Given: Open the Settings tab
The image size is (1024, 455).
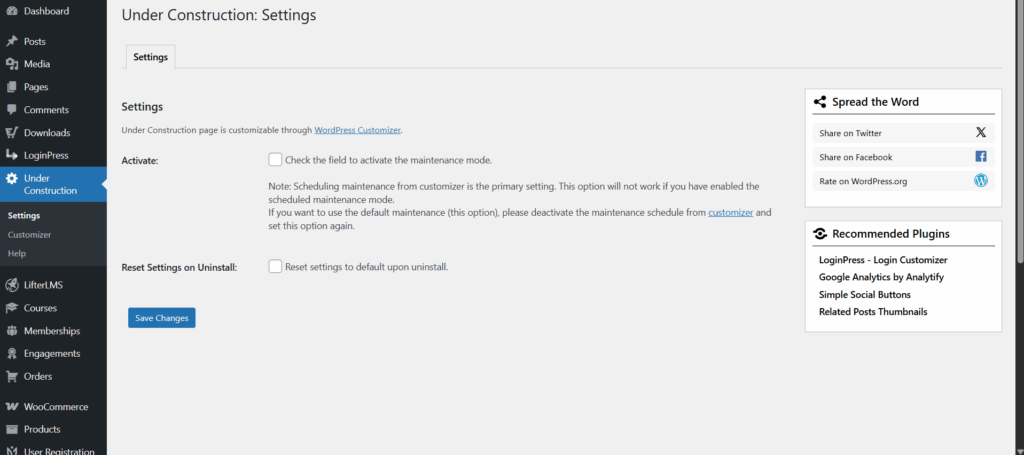Looking at the screenshot, I should [150, 57].
